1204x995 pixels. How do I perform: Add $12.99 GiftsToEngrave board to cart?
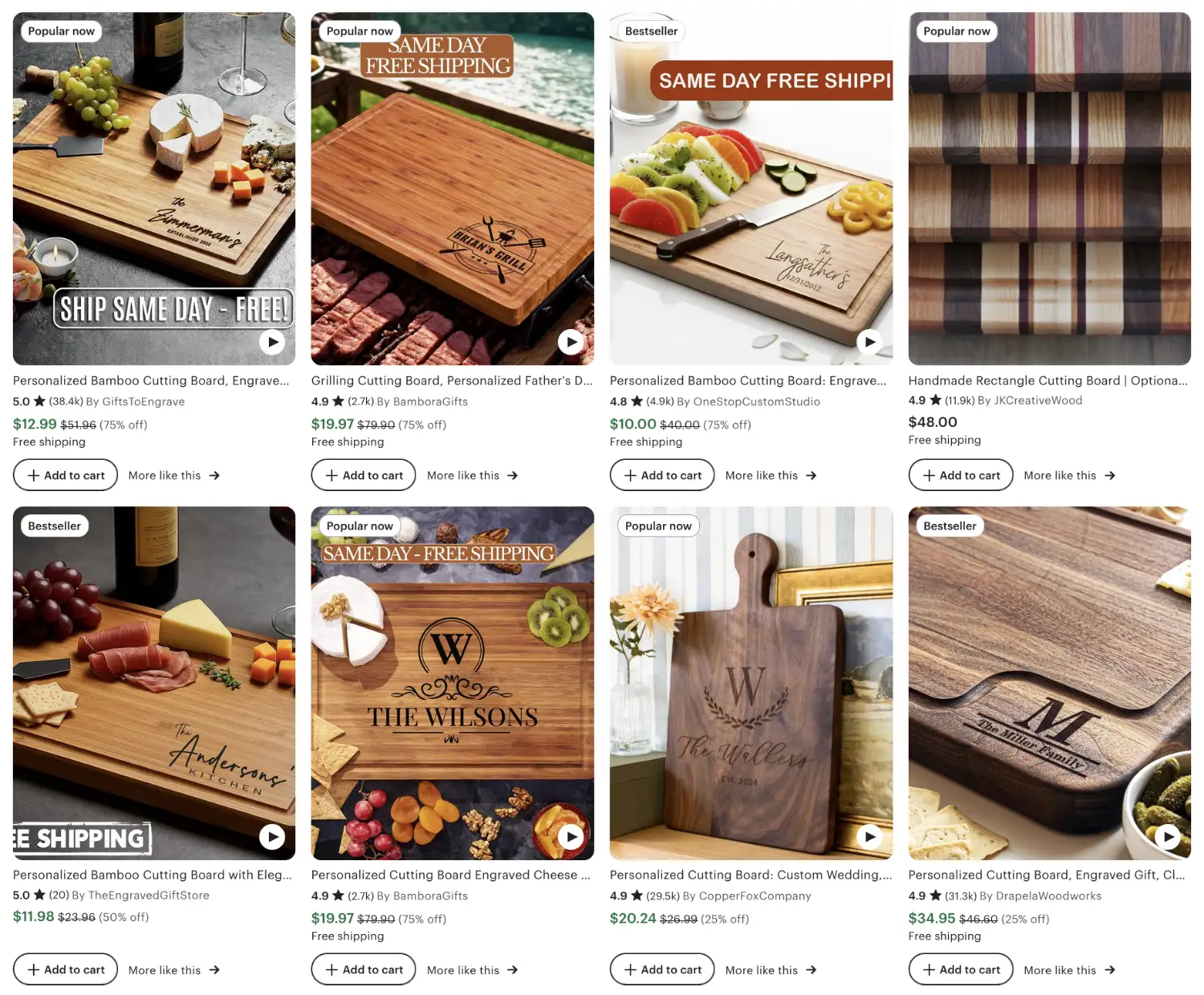pos(66,475)
